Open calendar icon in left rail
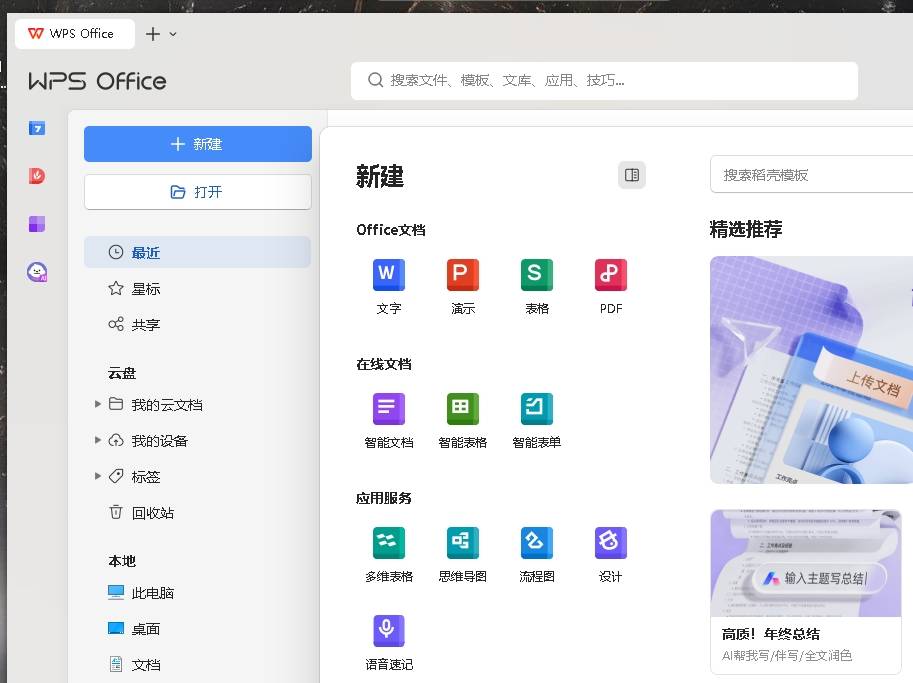The image size is (913, 683). (37, 128)
